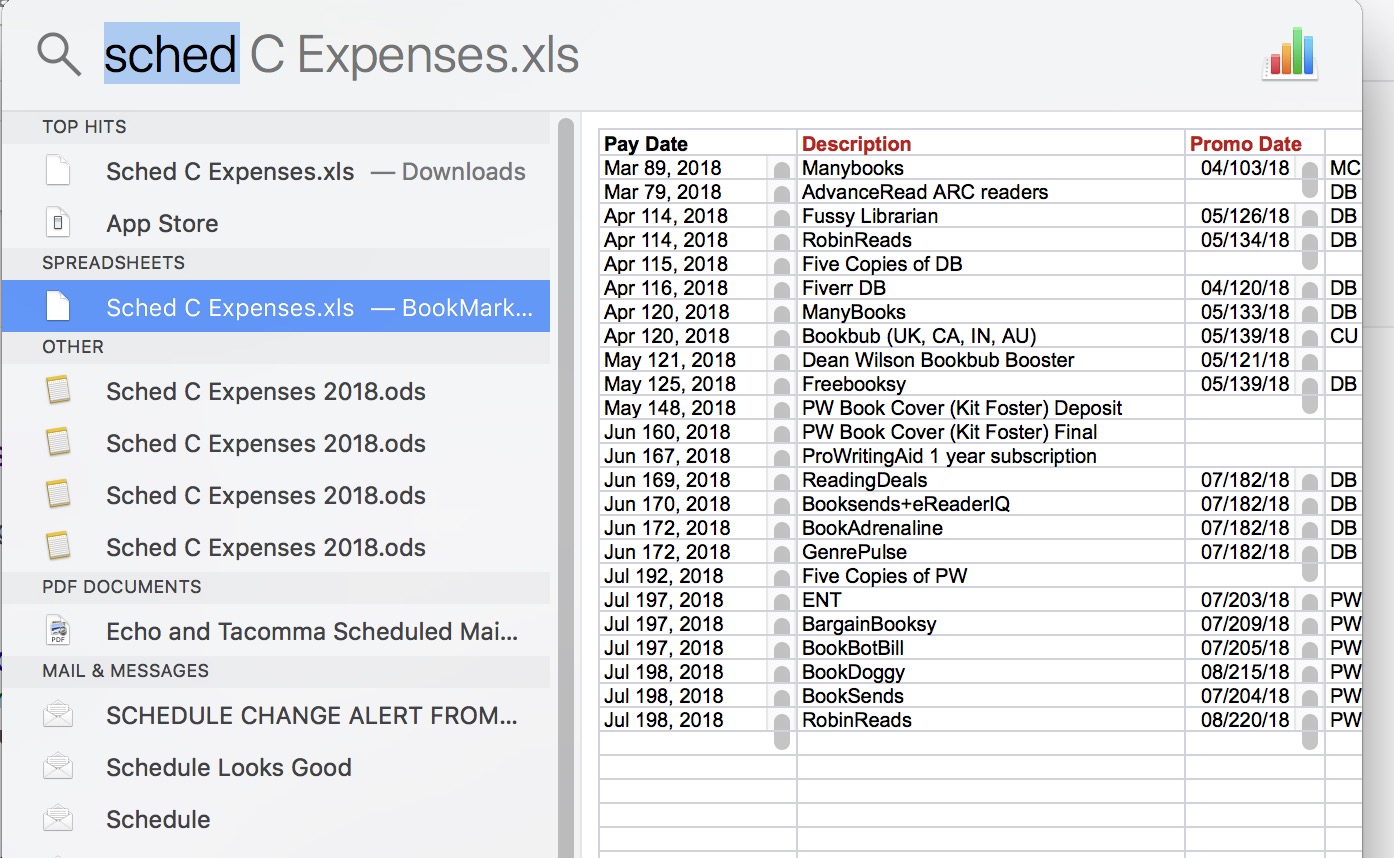Select the 05/134/18 promo date cell
The width and height of the screenshot is (1394, 858).
[1255, 240]
